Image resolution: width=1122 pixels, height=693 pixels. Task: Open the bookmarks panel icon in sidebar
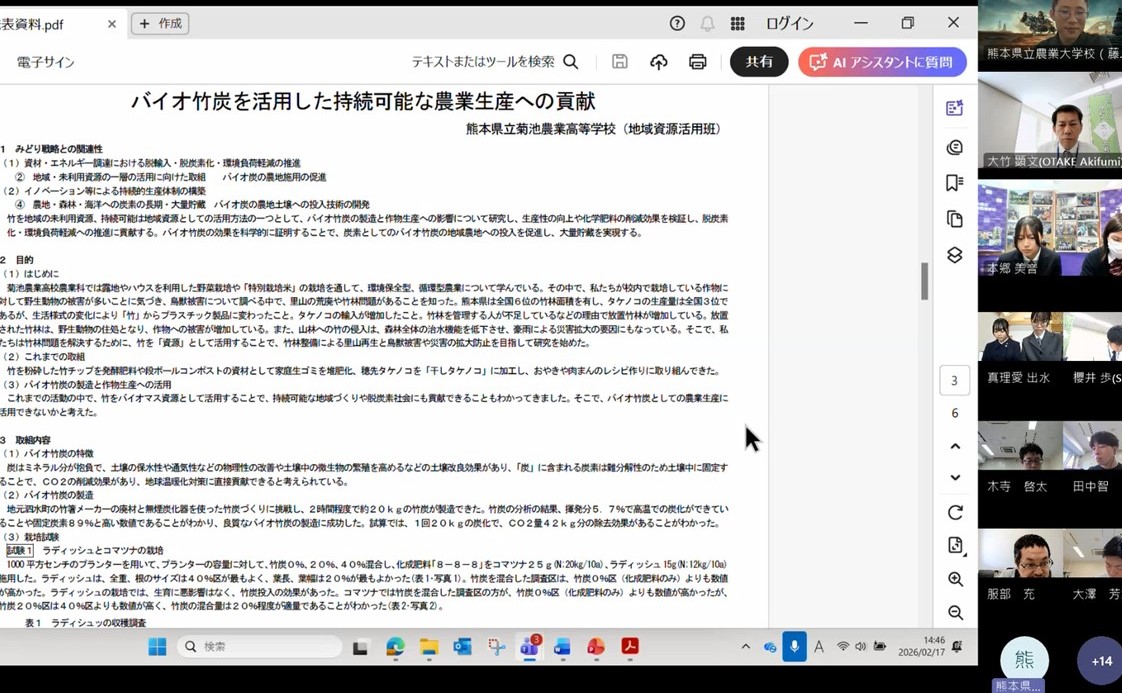pyautogui.click(x=954, y=183)
